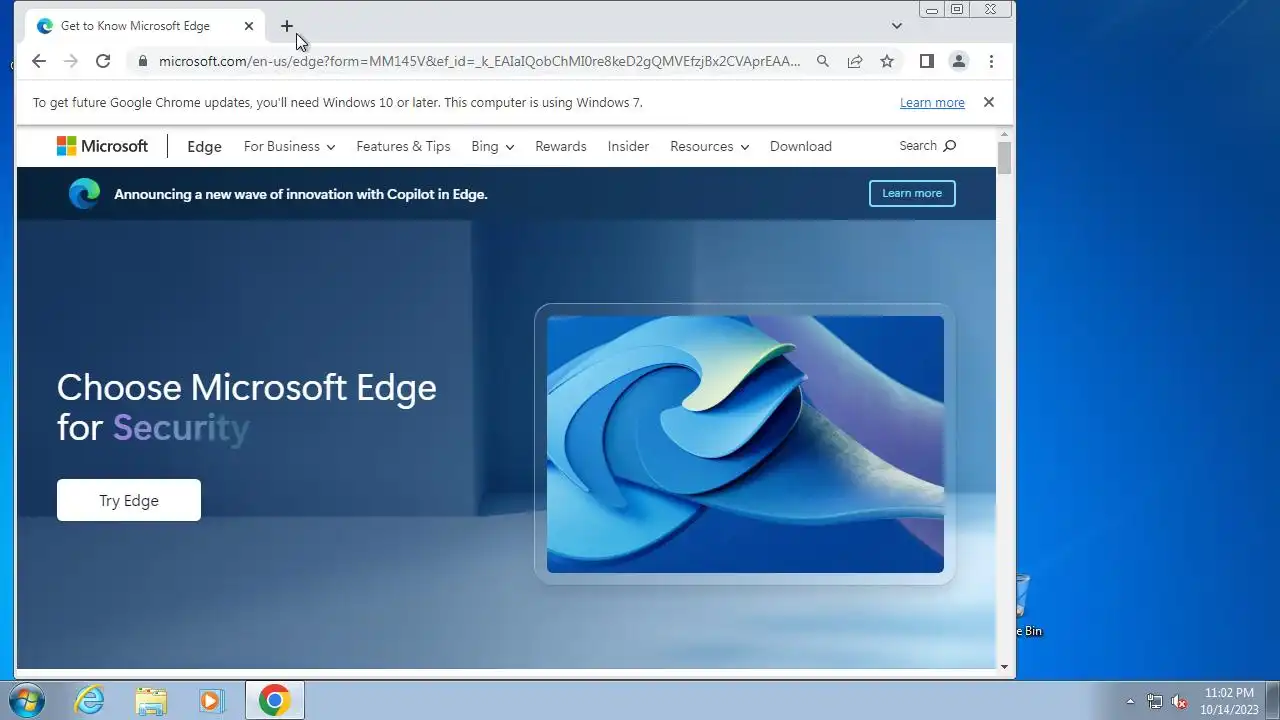This screenshot has height=720, width=1280.
Task: Close the Get to Know Microsoft Edge tab
Action: pos(249,26)
